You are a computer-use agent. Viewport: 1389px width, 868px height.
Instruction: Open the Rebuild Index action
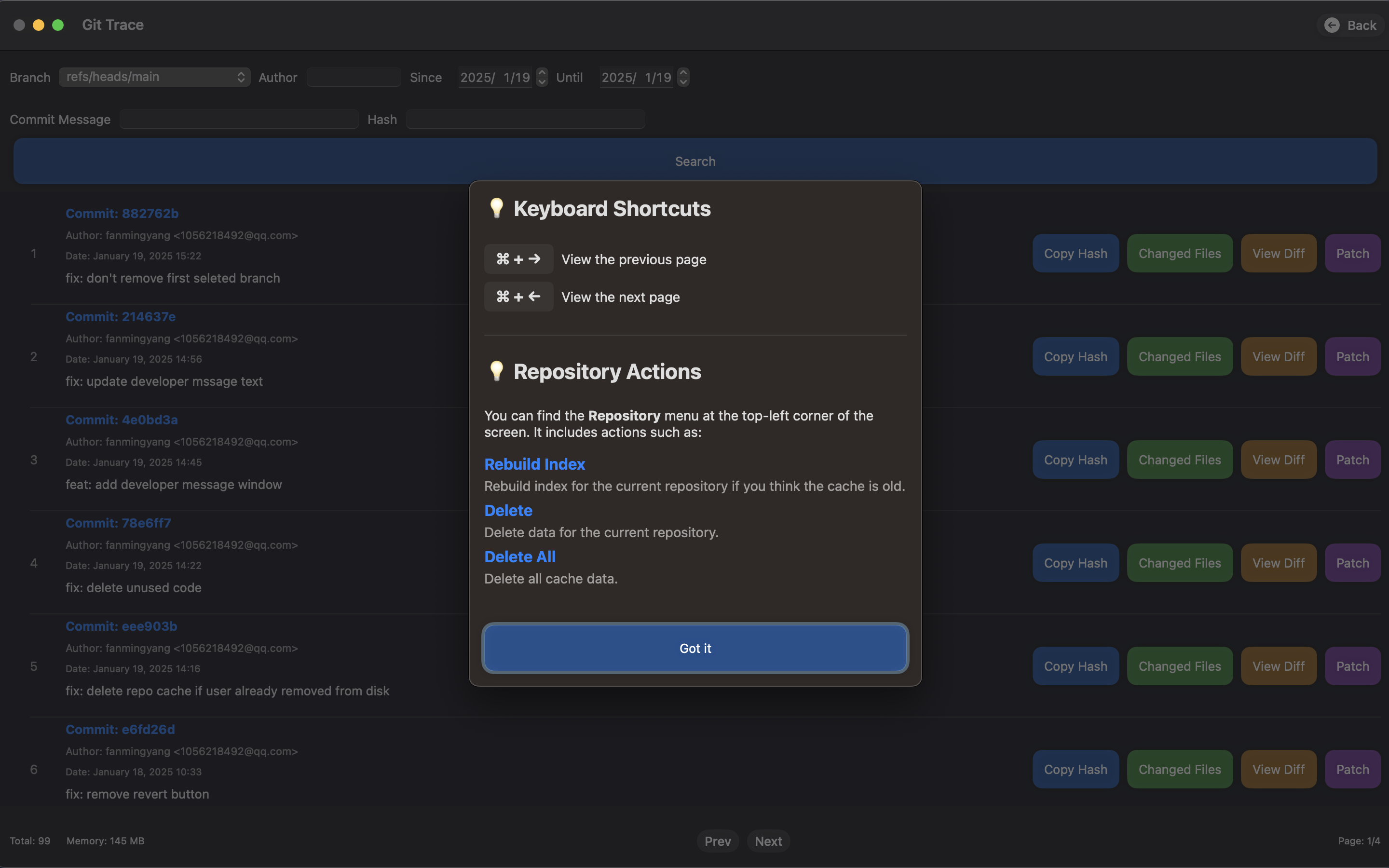coord(534,464)
